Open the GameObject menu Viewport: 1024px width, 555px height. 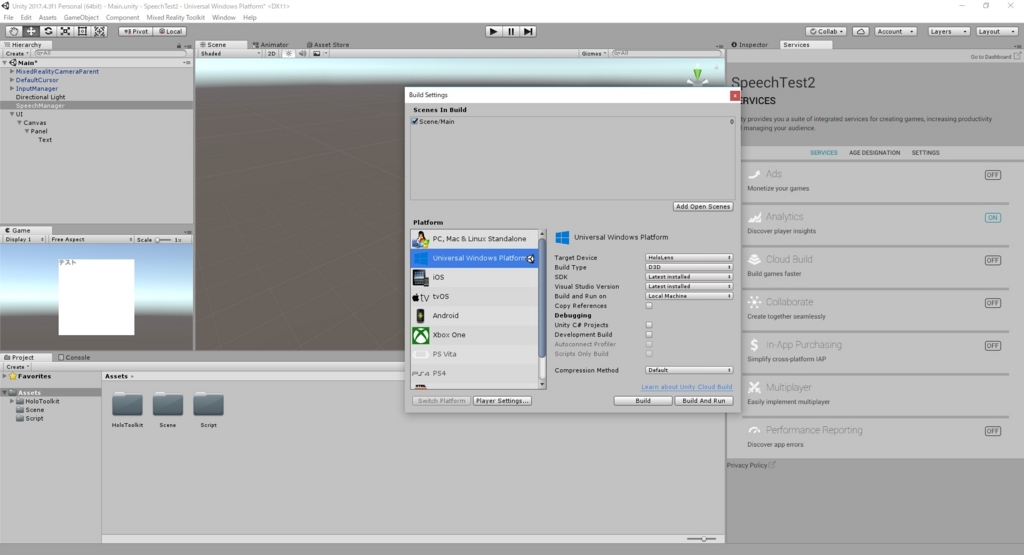pos(81,18)
